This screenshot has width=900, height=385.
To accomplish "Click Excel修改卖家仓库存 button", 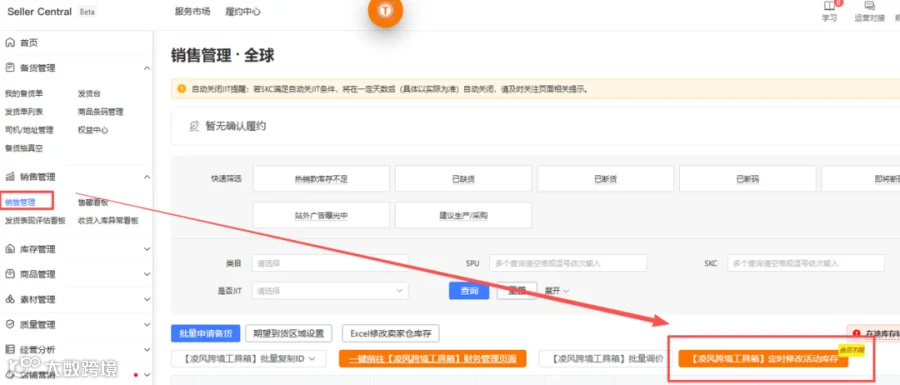I will coord(391,333).
